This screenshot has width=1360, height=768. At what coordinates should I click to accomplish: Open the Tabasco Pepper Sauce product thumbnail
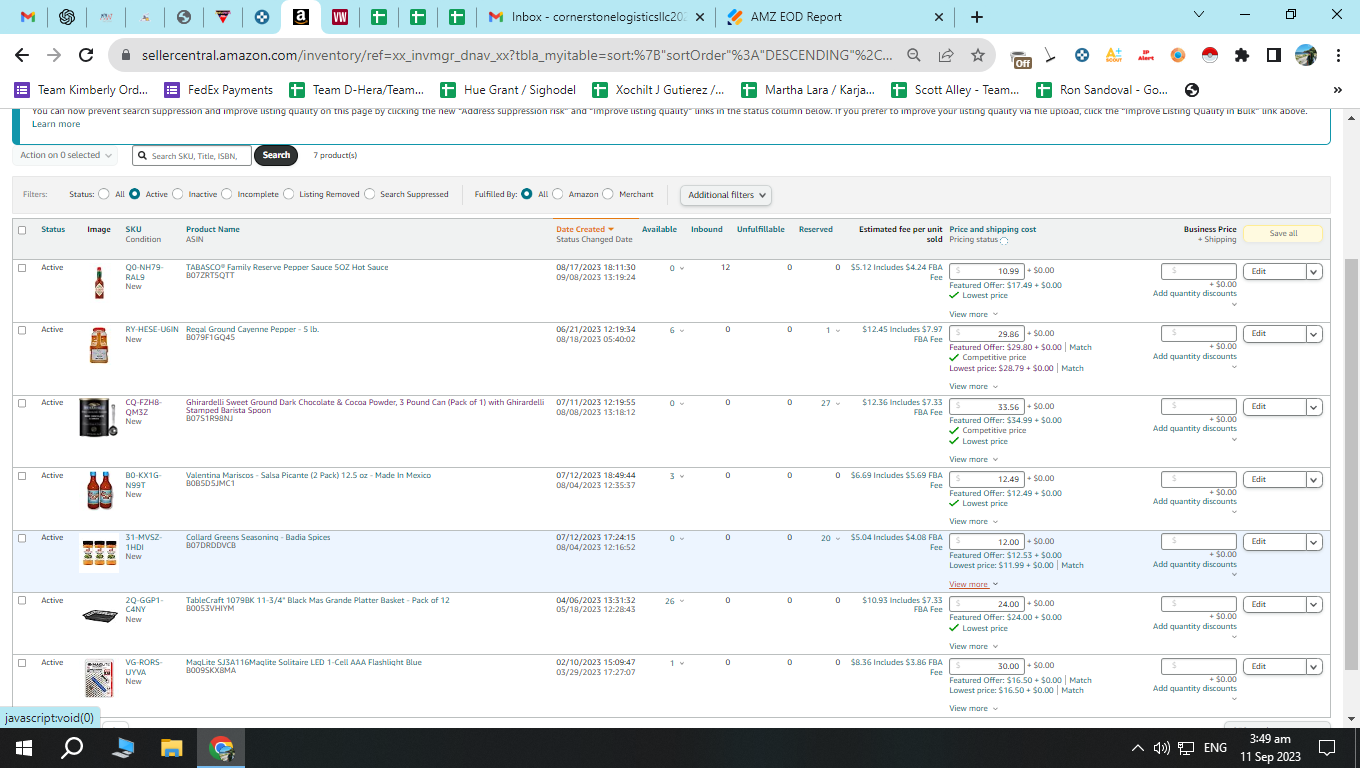[98, 283]
